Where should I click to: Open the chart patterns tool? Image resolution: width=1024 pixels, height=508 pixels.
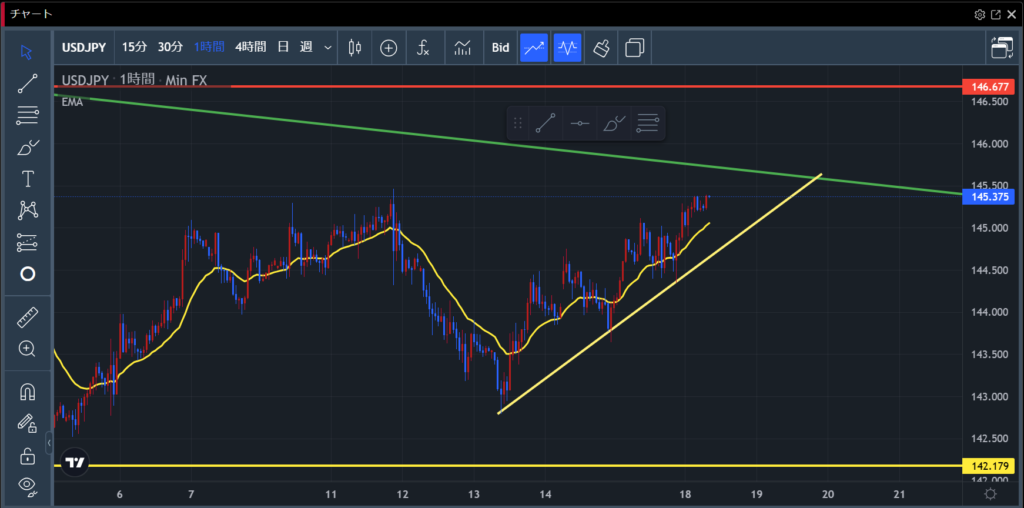[27, 210]
